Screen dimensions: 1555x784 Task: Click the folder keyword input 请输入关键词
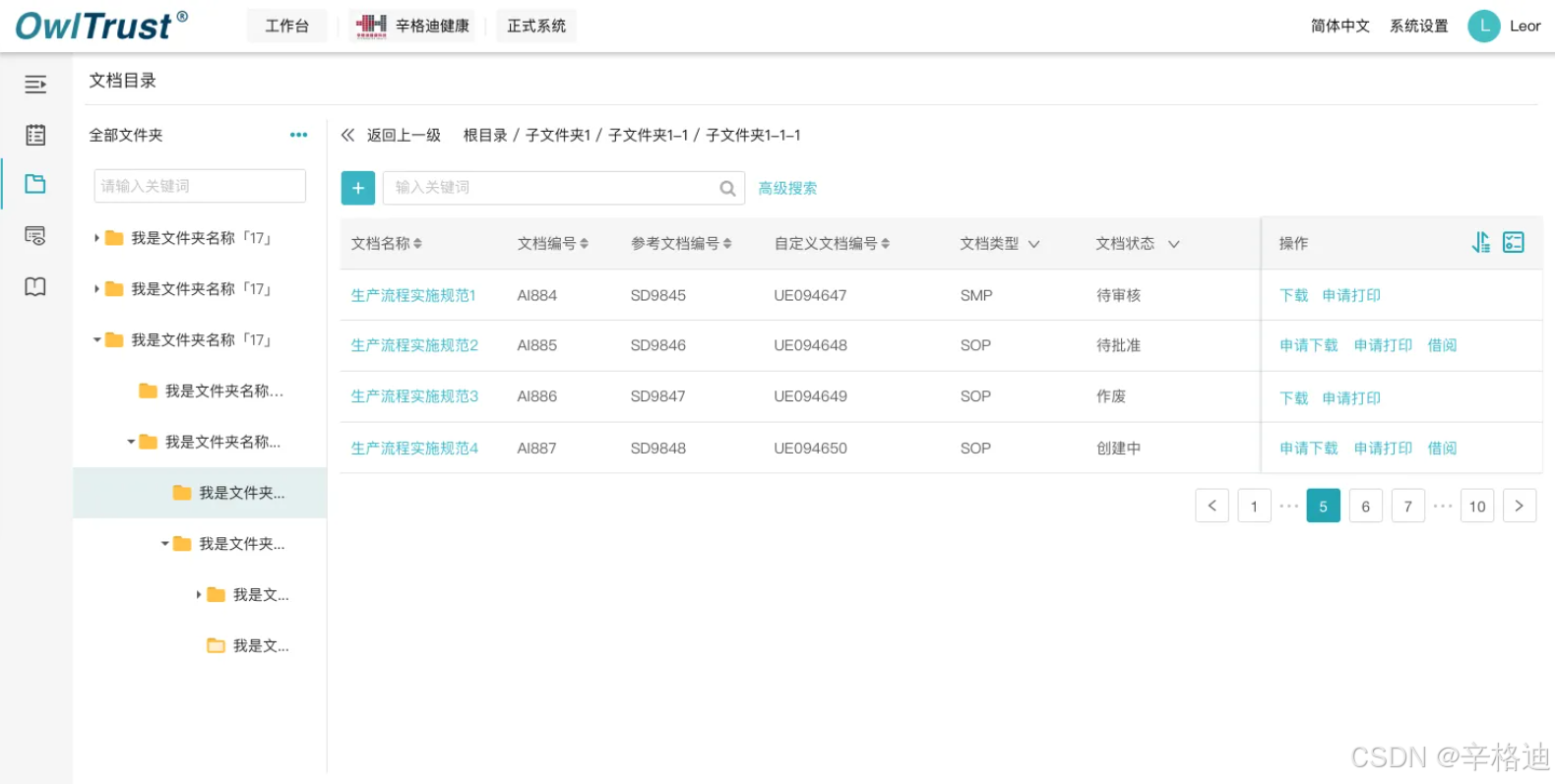coord(200,186)
